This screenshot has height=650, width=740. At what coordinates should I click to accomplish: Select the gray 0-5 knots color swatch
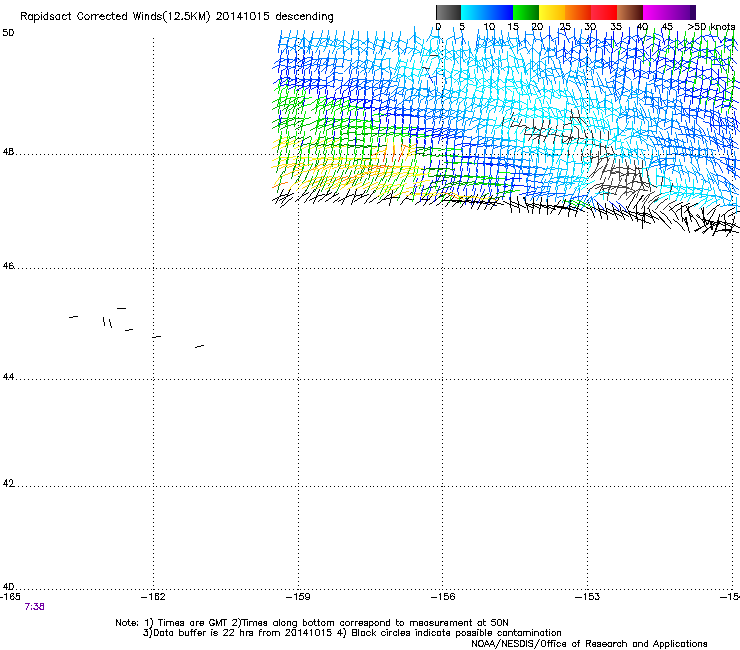click(448, 12)
